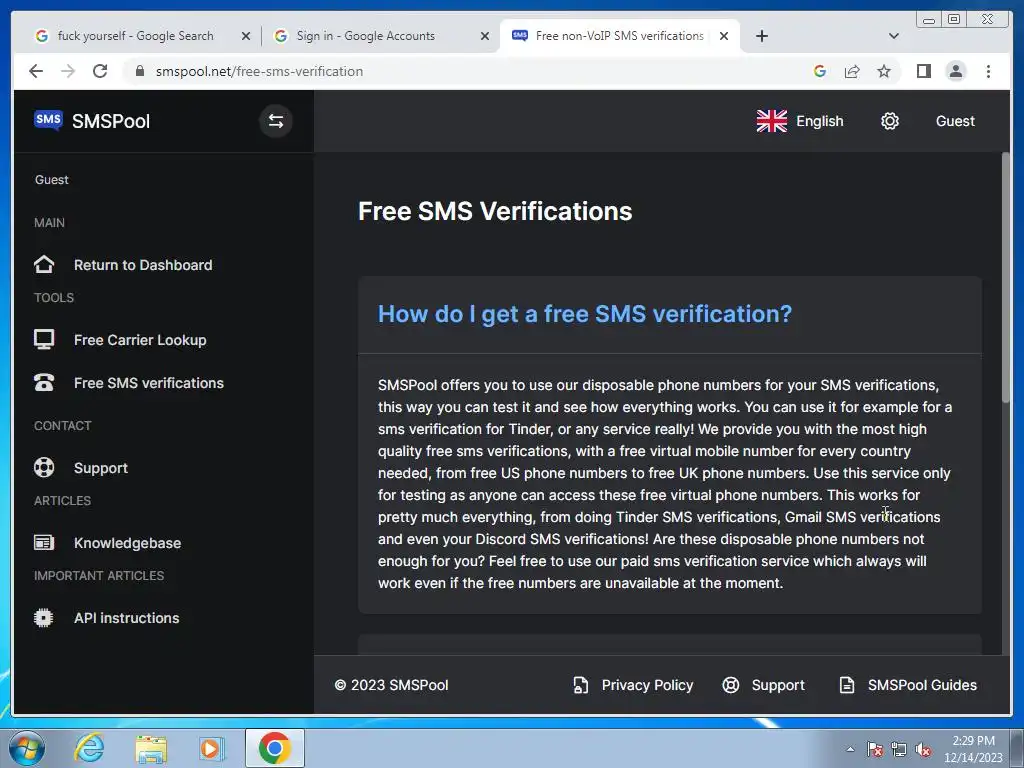This screenshot has height=768, width=1024.
Task: Click the chip icon for API instructions
Action: coord(44,618)
